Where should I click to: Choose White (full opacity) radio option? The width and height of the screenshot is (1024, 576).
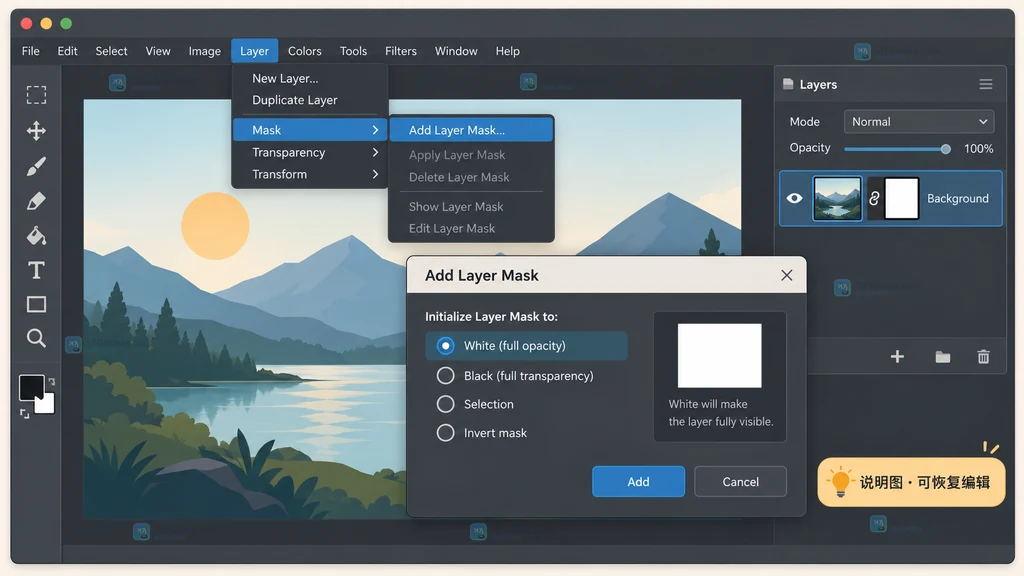526,345
